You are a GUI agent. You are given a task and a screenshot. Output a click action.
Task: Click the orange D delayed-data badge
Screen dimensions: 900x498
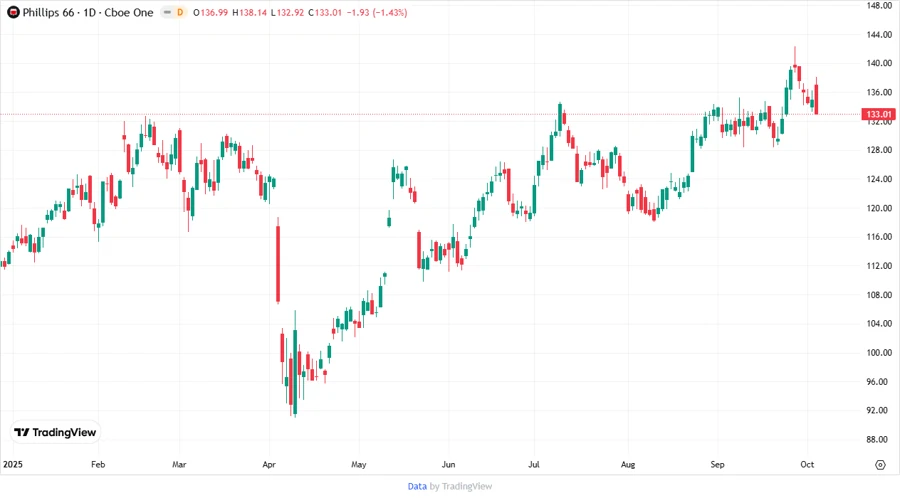pyautogui.click(x=180, y=10)
